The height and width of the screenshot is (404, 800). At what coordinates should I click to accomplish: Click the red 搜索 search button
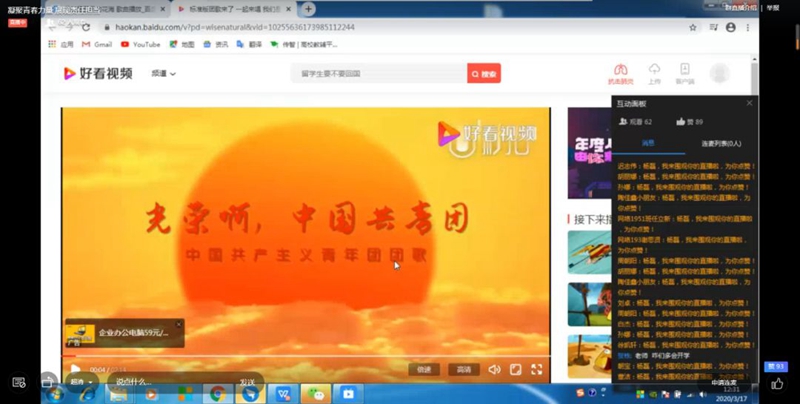point(483,74)
